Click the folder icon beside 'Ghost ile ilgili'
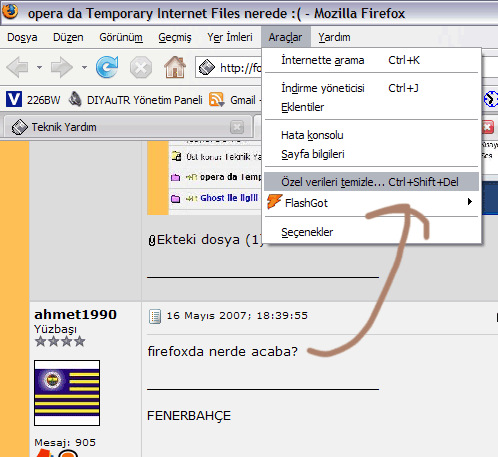Screen dimensions: 498x457 click(x=175, y=199)
